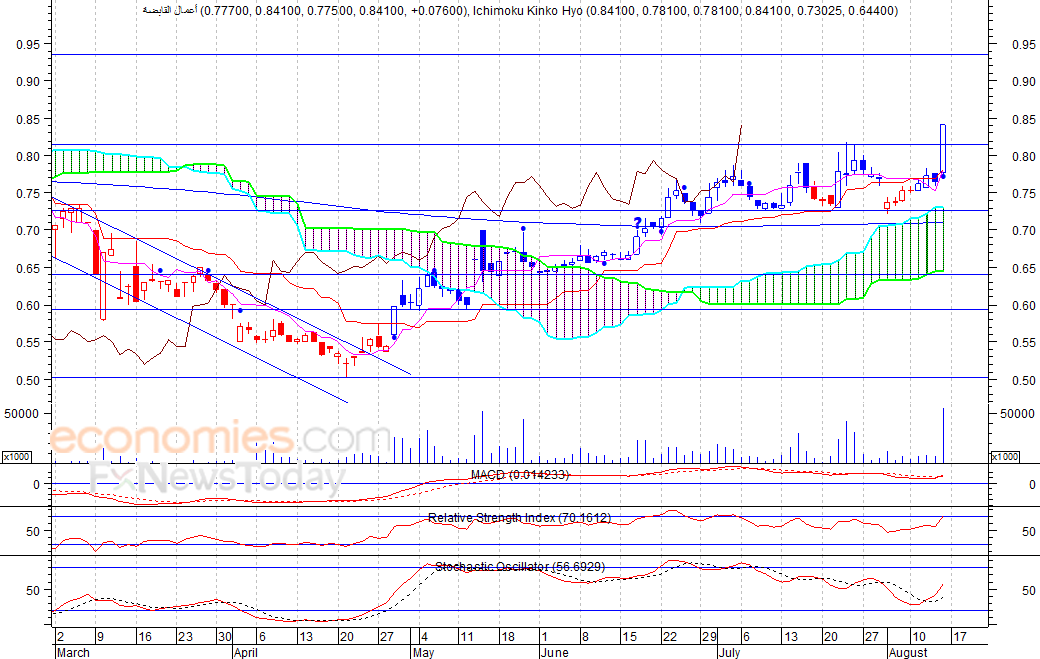Click the date label 11 on time axis

[467, 637]
